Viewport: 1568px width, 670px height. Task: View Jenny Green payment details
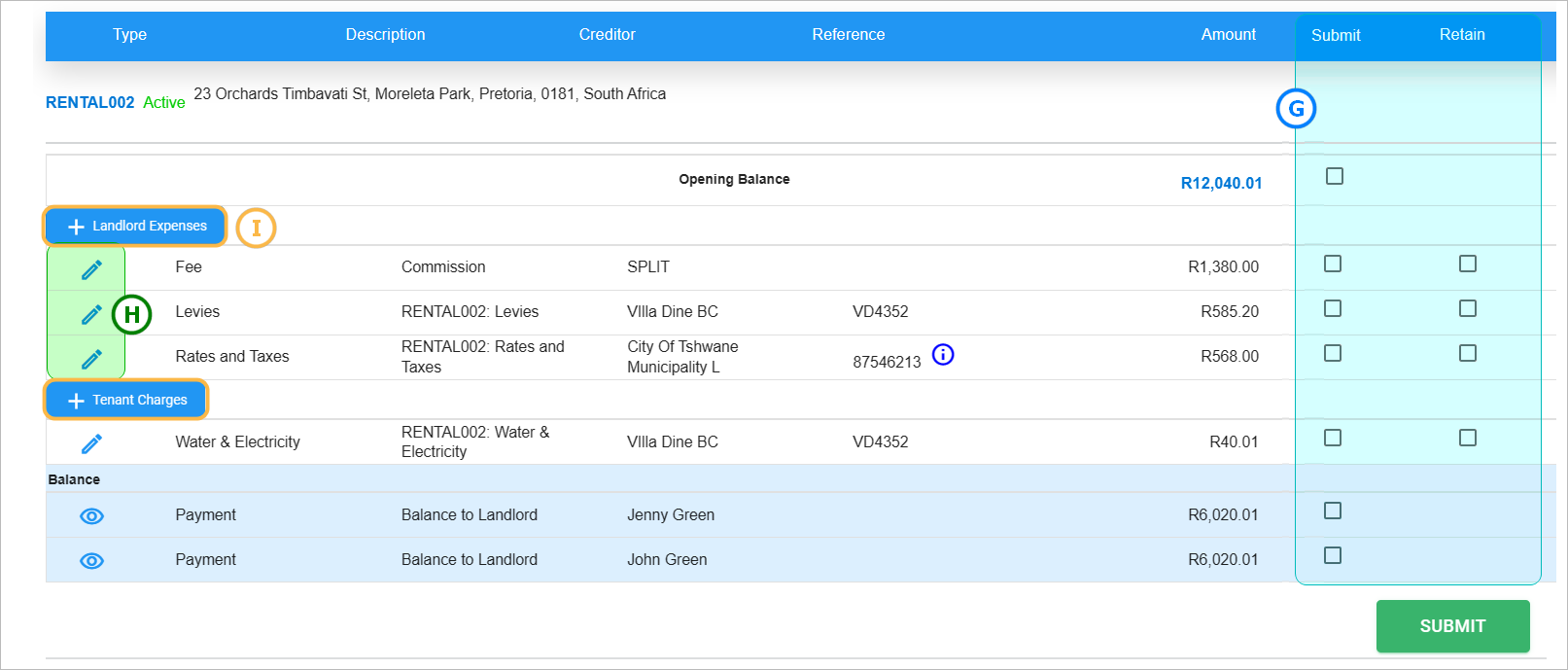pyautogui.click(x=91, y=516)
